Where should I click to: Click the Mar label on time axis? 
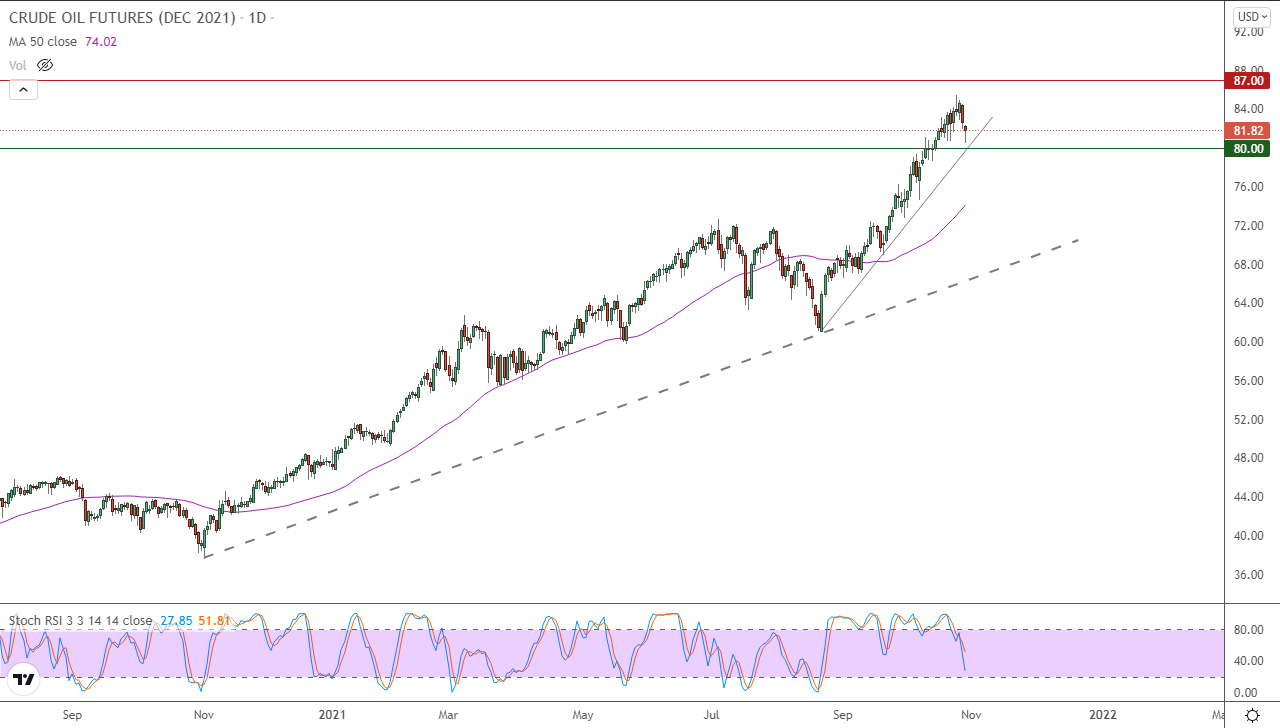449,715
